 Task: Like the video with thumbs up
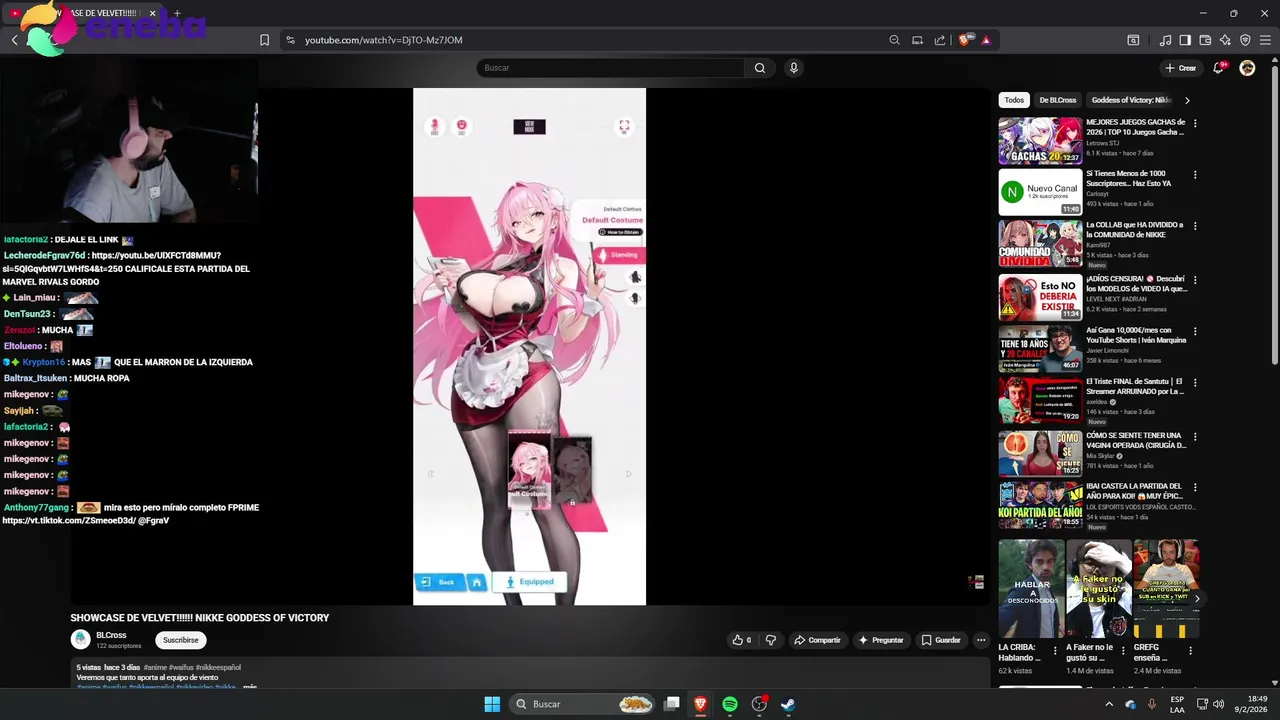[741, 640]
